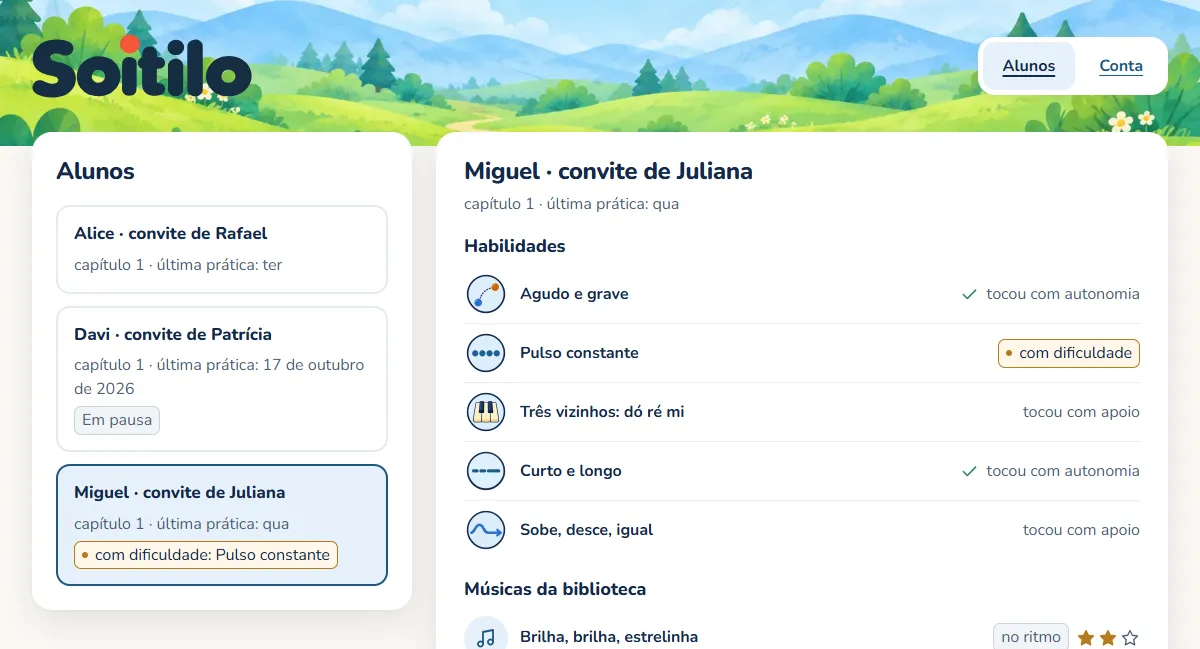Click the heading Miguel · convite de Juliana

click(x=608, y=171)
